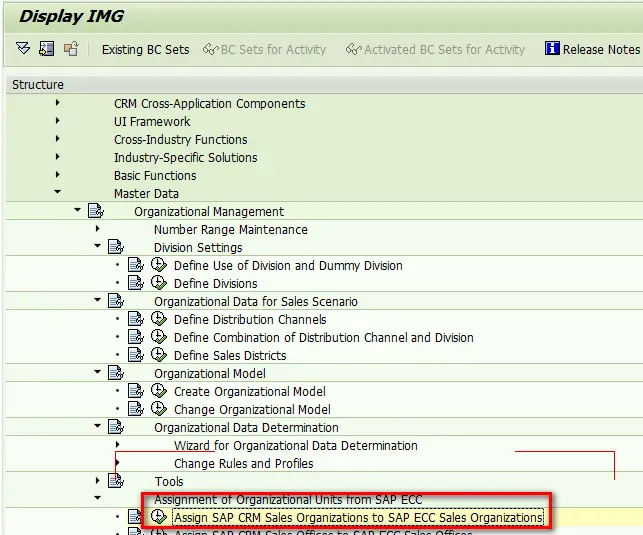
Task: Click the Structure column header
Action: [38, 84]
